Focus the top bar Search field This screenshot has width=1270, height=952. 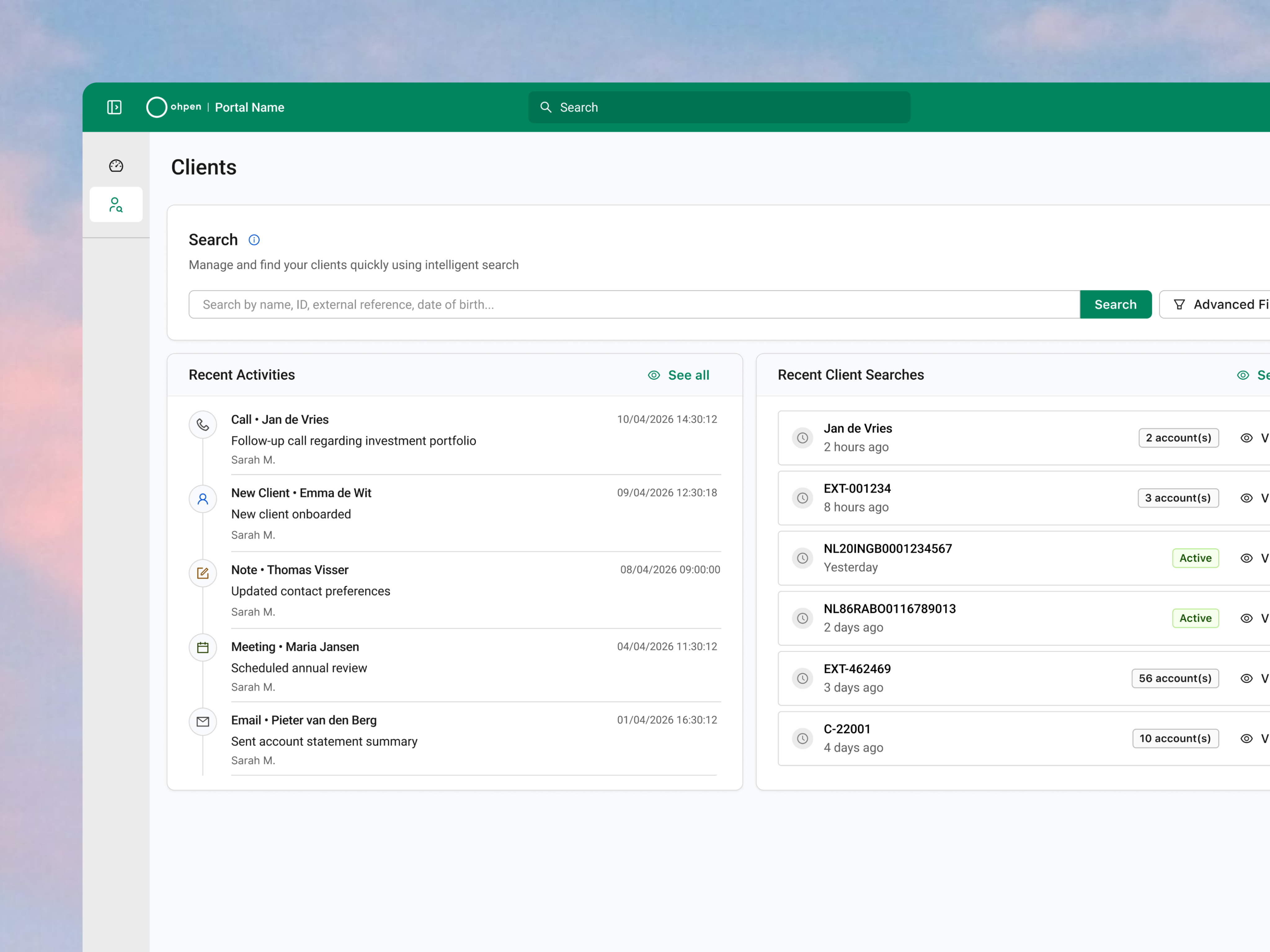point(719,107)
